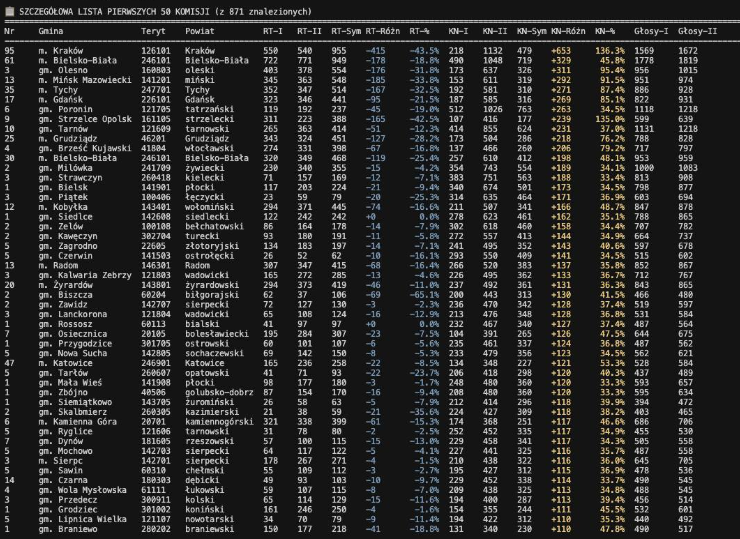Click the powiat 'rzeszowski' in the Dynów row
Viewport: 740px width, 539px height.
(210, 441)
